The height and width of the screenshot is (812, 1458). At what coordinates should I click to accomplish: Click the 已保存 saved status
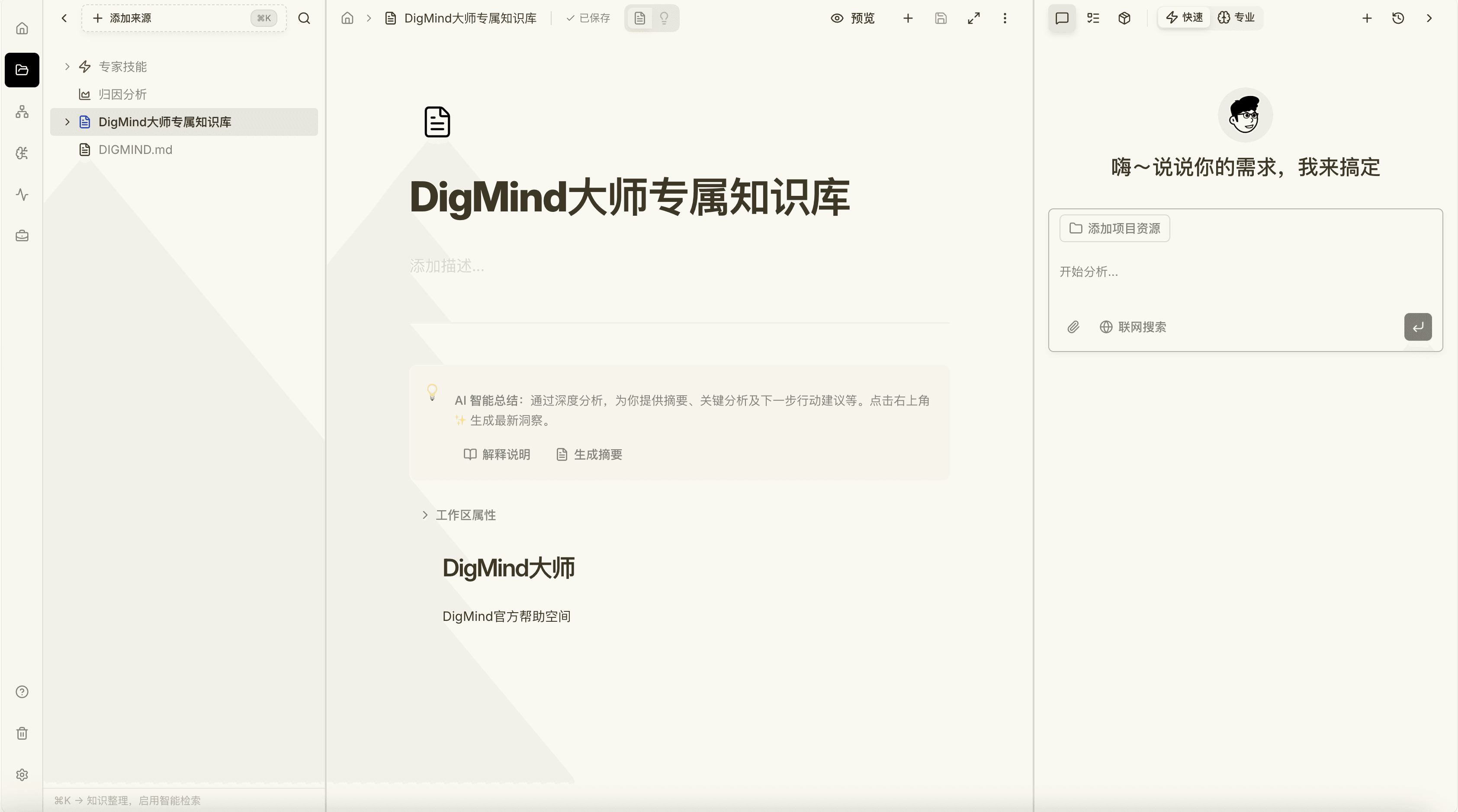point(588,18)
